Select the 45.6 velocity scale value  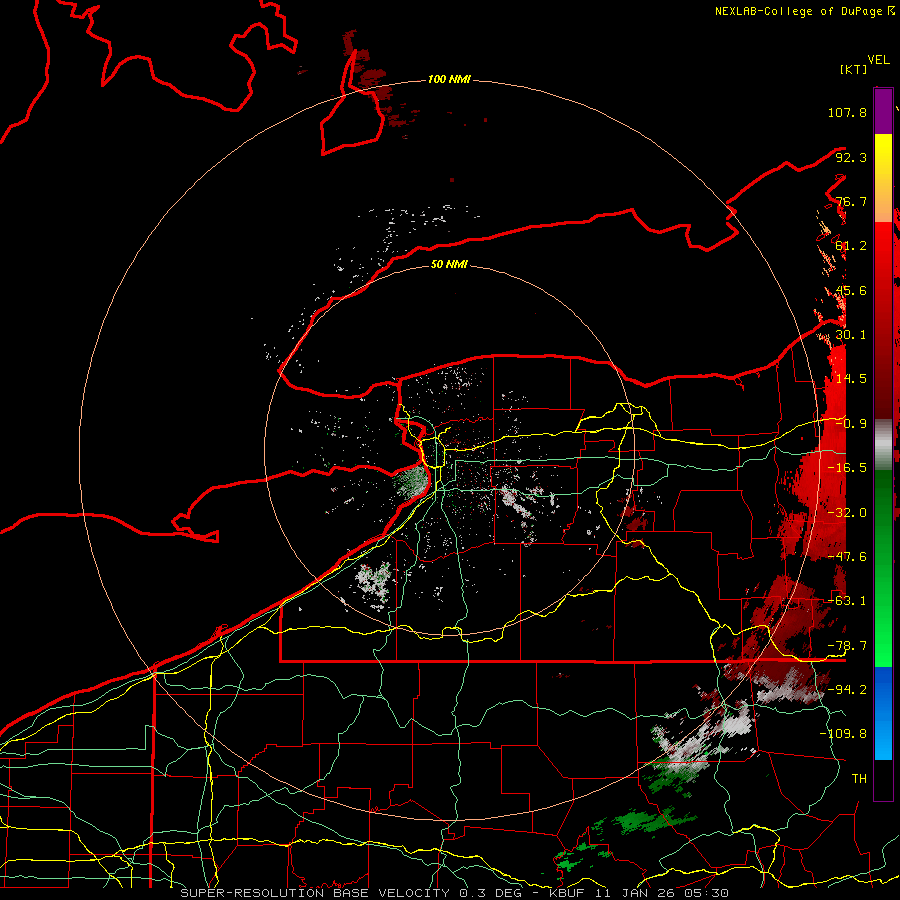[851, 290]
